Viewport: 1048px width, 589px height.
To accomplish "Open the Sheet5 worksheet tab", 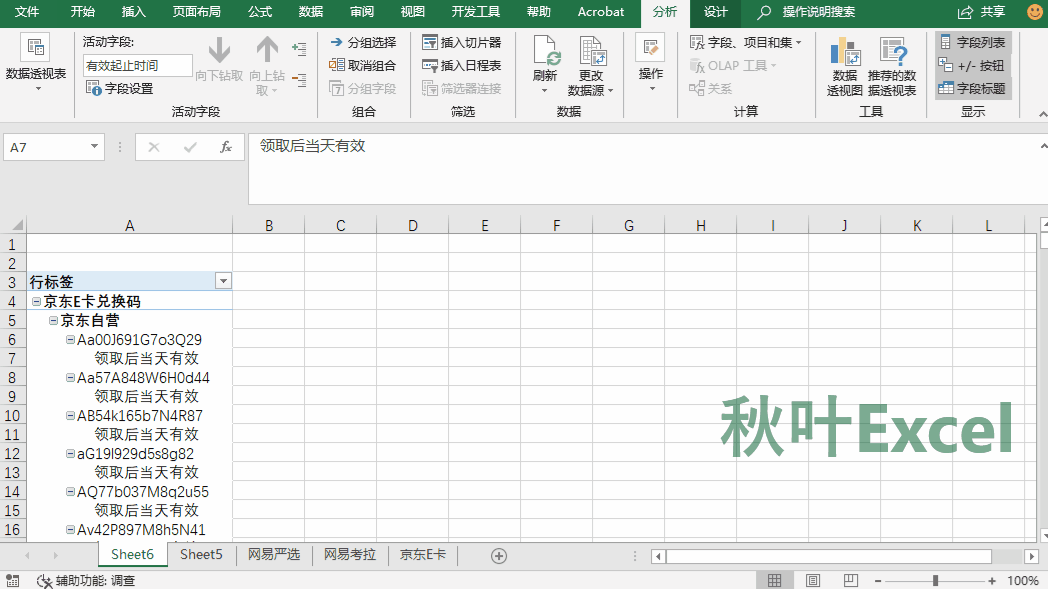I will tap(201, 555).
